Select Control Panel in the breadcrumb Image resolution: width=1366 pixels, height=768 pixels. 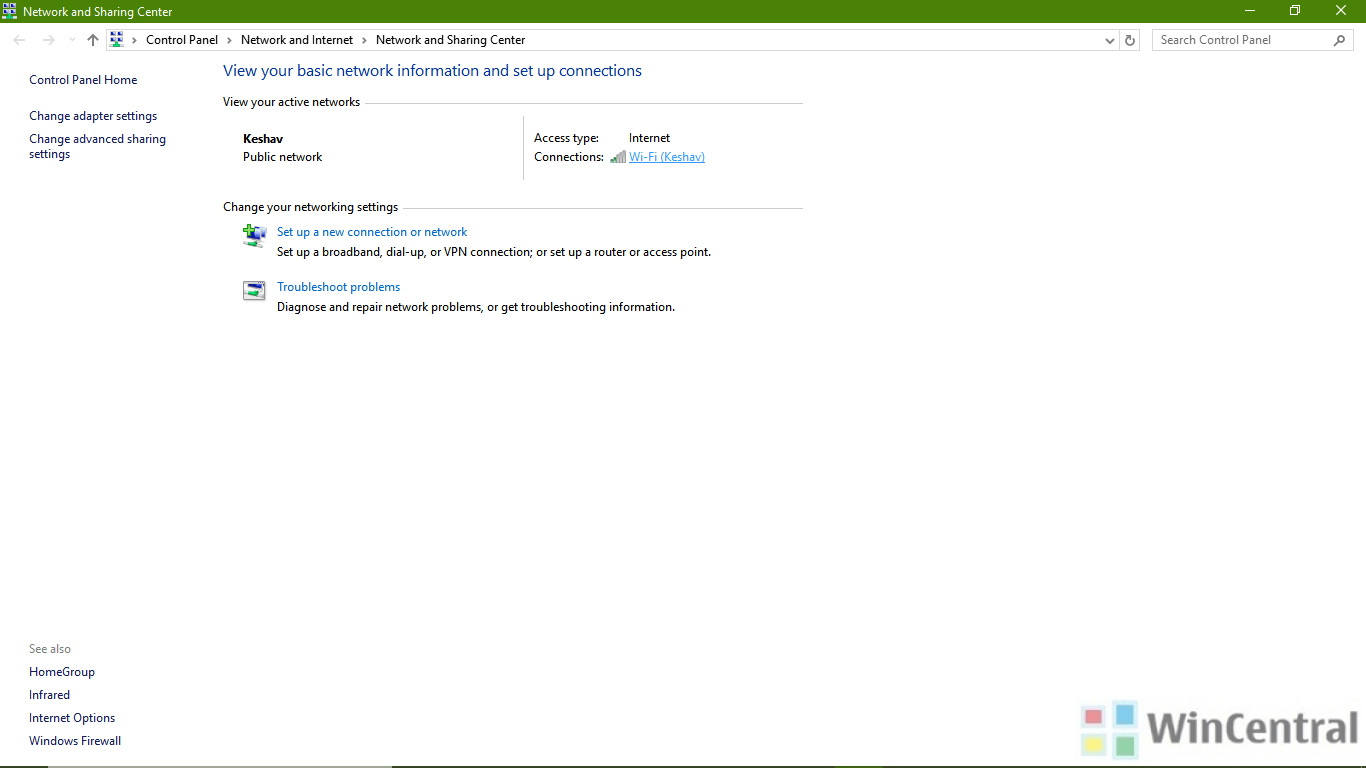(182, 40)
